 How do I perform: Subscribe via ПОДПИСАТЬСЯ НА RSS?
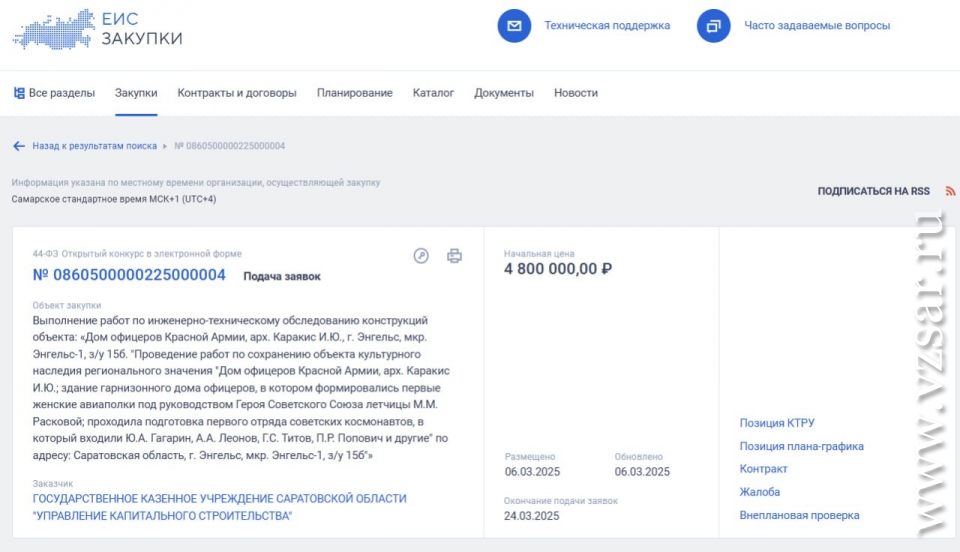tap(873, 191)
